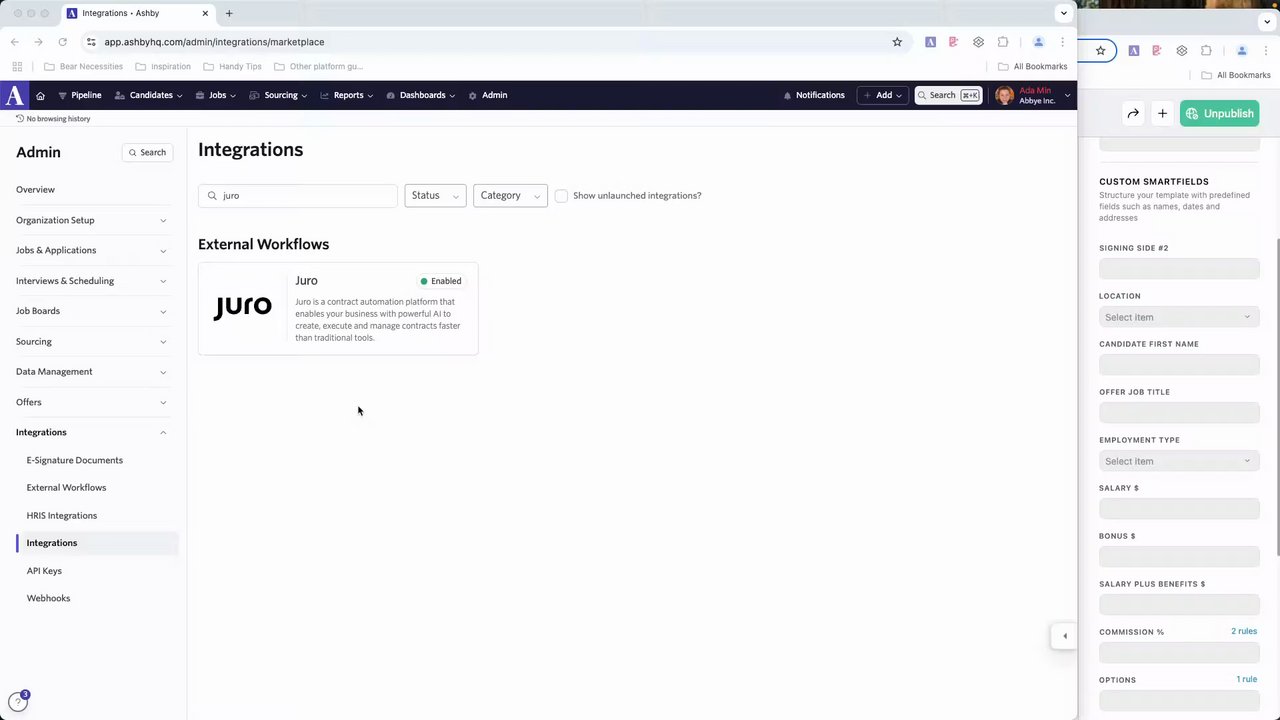The height and width of the screenshot is (720, 1280).
Task: Open the Juro integration title
Action: point(306,281)
